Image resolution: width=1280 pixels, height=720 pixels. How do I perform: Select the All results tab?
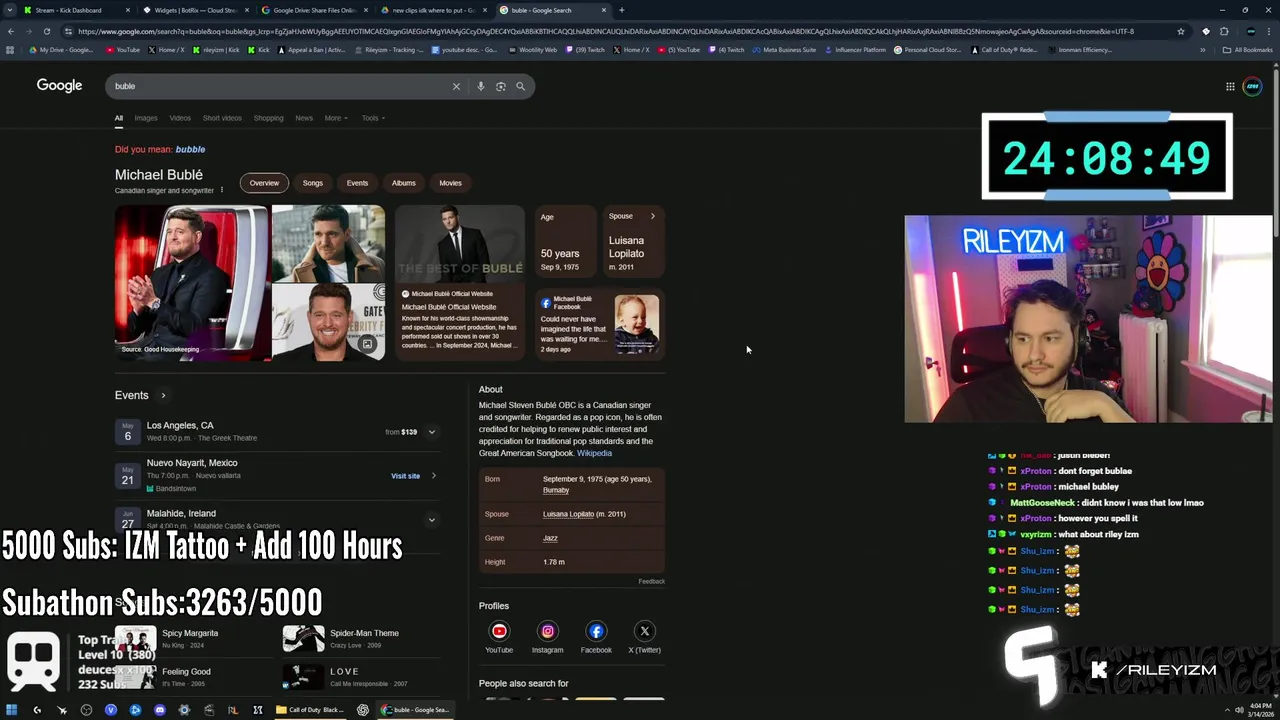pyautogui.click(x=118, y=118)
